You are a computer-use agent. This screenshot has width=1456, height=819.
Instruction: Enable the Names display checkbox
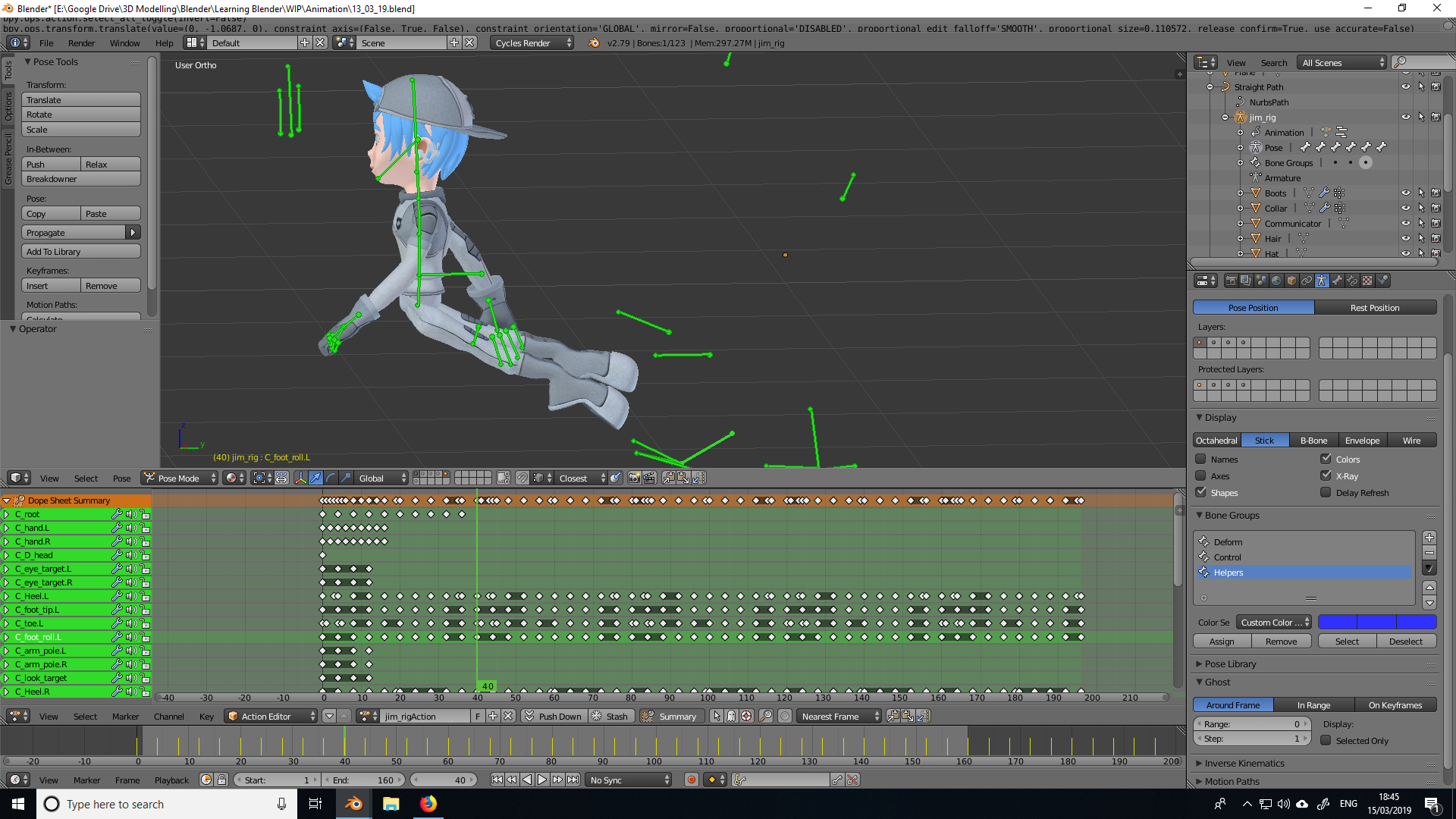pyautogui.click(x=1200, y=459)
